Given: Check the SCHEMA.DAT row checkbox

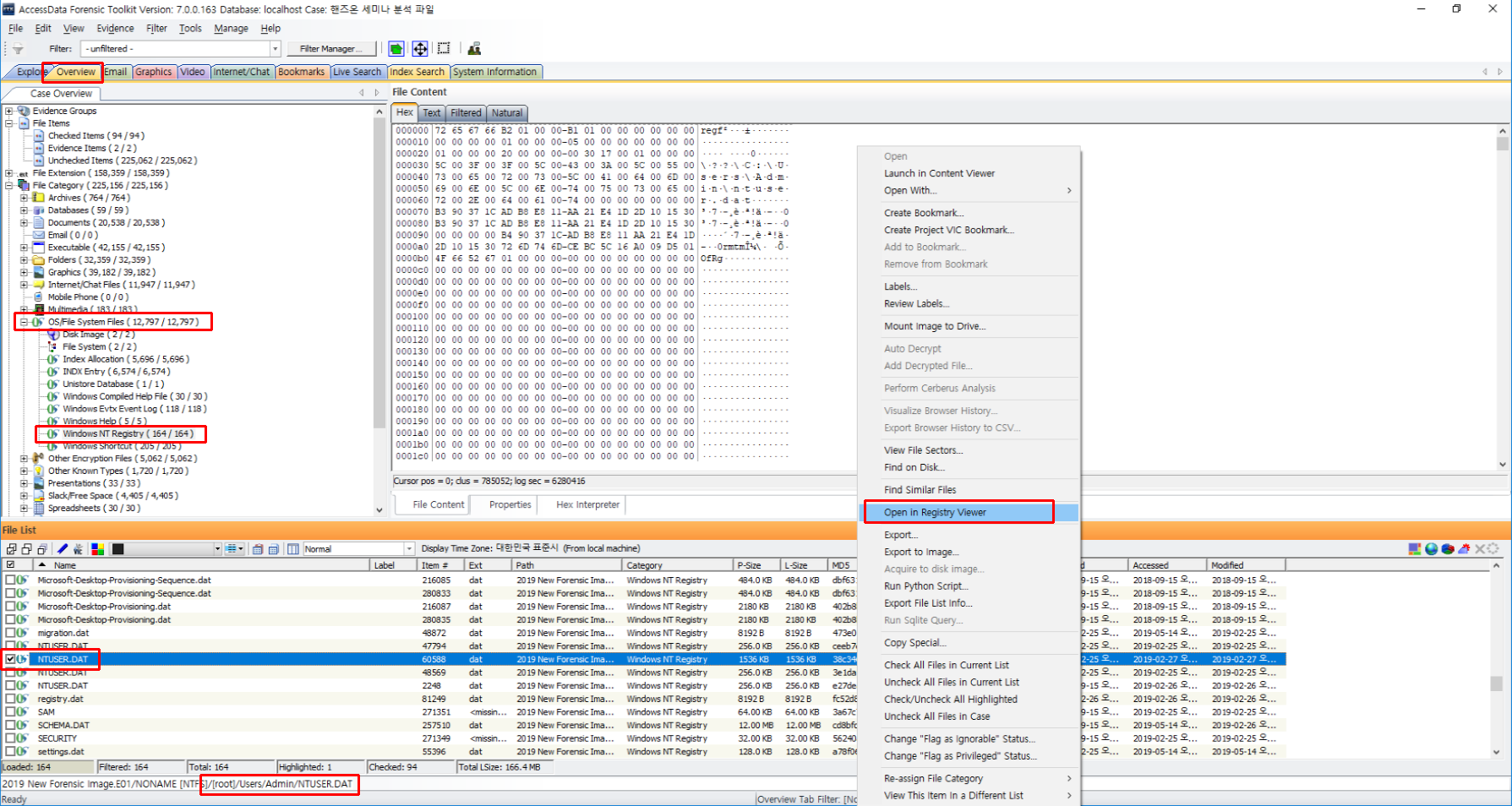Looking at the screenshot, I should (x=10, y=725).
